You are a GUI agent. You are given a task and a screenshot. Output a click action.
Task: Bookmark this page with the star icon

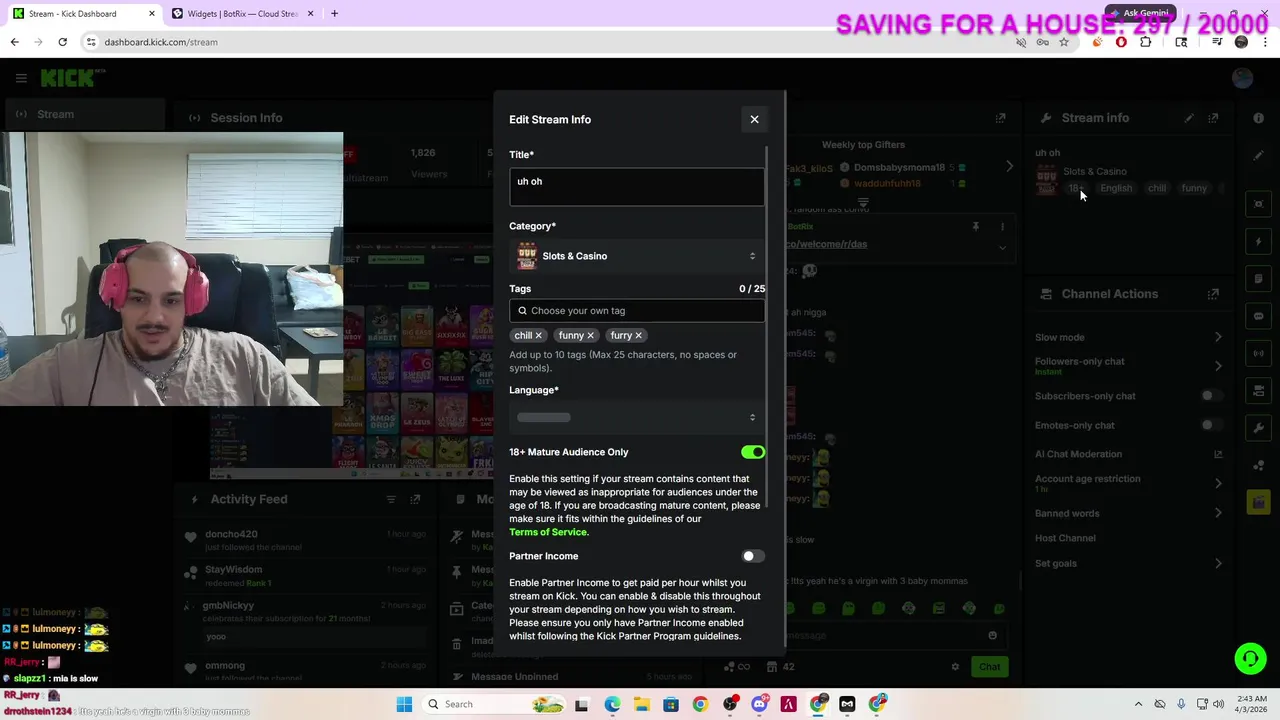click(x=1064, y=42)
